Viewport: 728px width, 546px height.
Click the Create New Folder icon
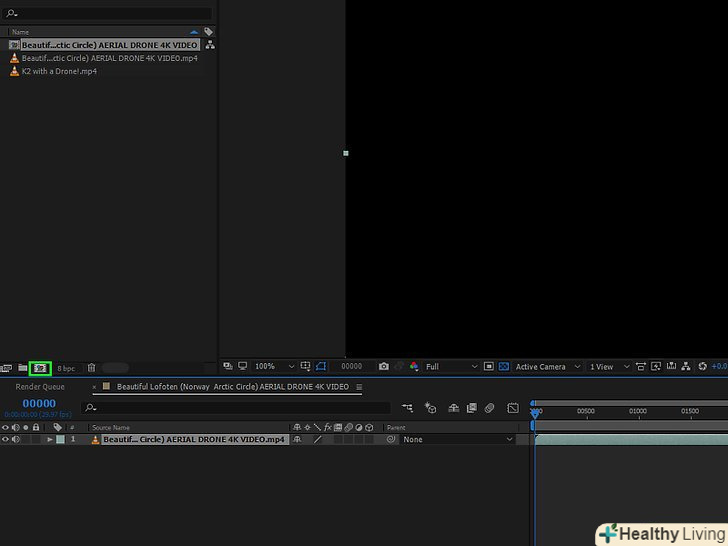click(x=23, y=368)
